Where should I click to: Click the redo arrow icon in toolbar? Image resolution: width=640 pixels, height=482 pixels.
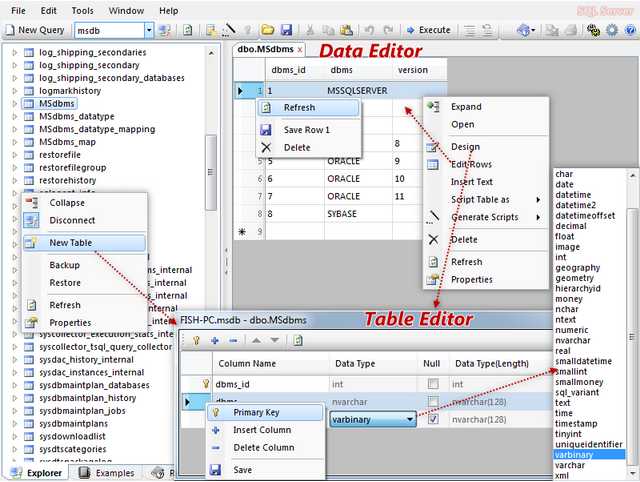(388, 30)
